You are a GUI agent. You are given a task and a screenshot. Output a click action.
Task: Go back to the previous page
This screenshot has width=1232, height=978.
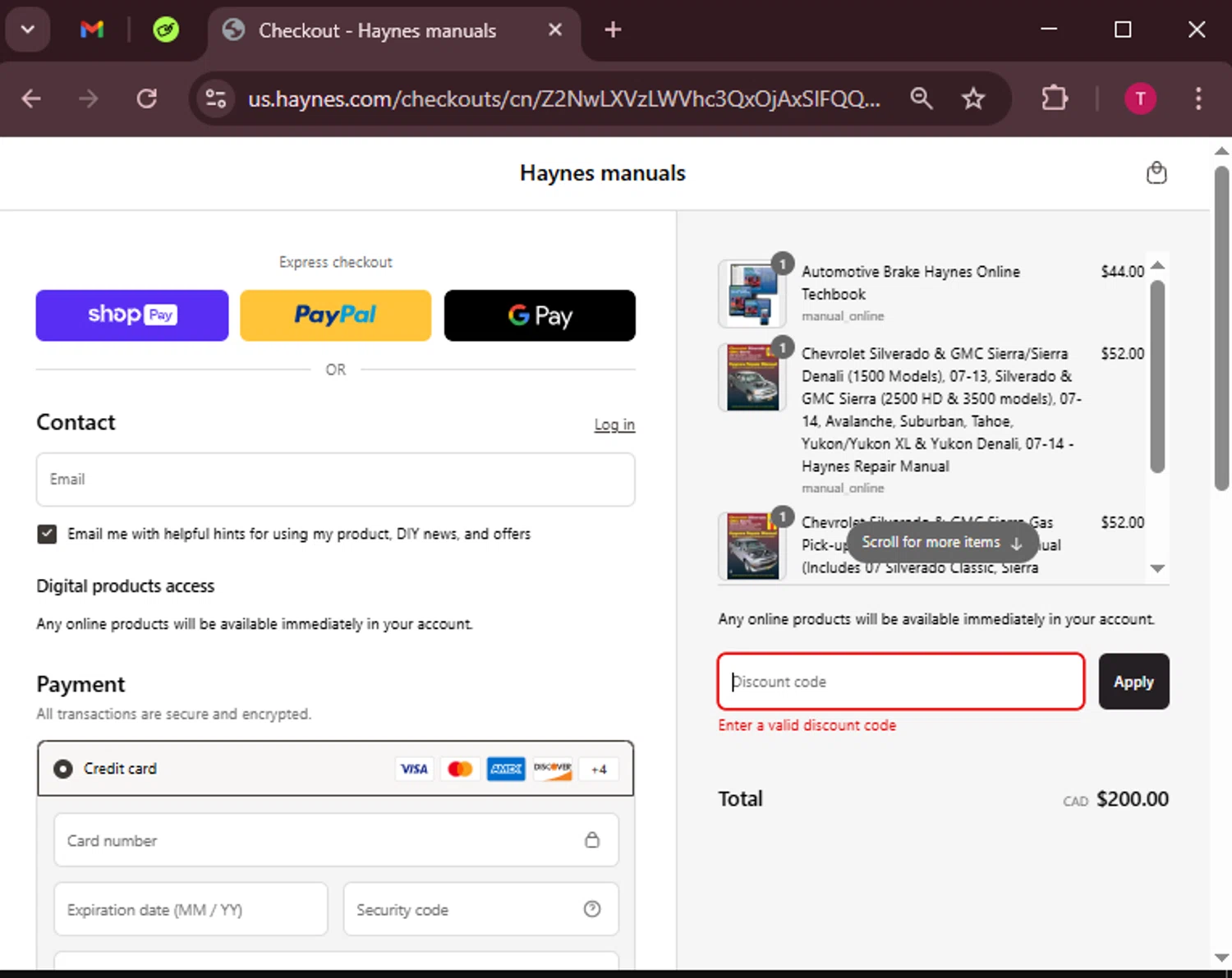(x=31, y=99)
